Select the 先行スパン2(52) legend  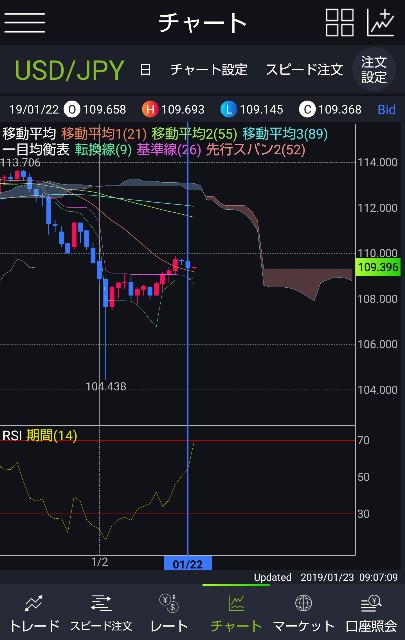[256, 150]
